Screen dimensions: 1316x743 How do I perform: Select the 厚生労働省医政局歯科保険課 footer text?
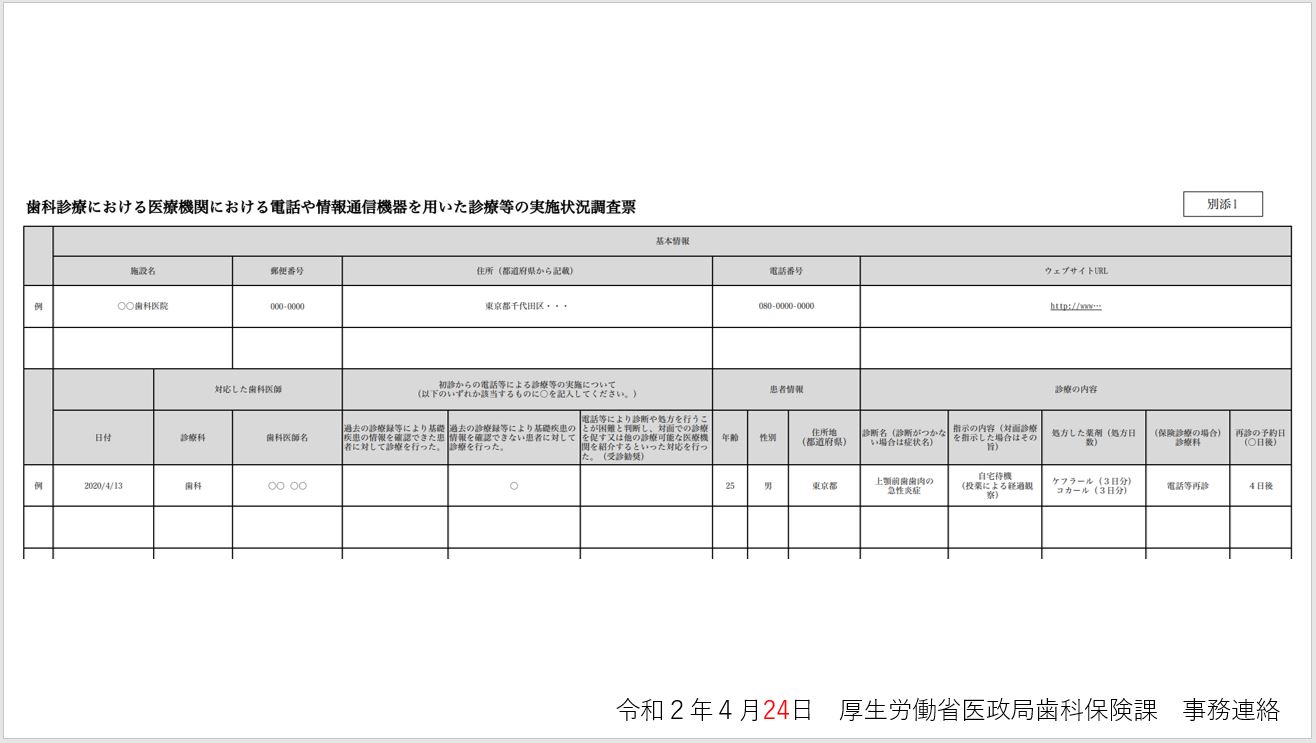pos(998,710)
